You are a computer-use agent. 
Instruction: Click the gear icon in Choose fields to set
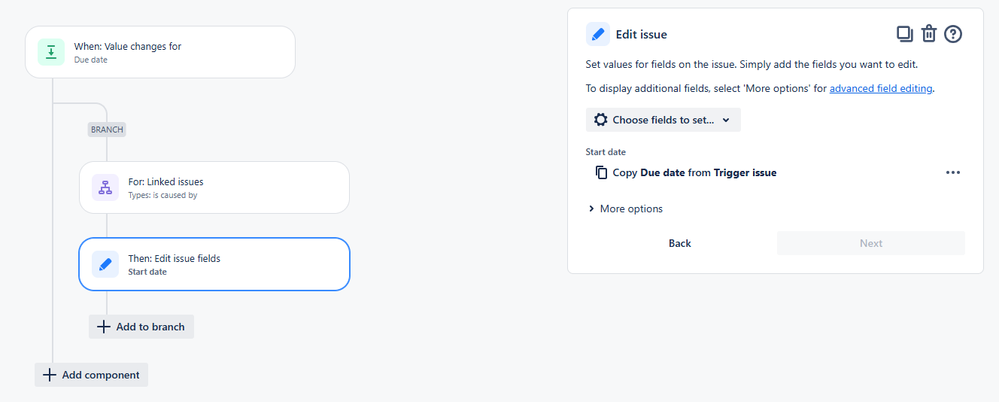[x=600, y=120]
